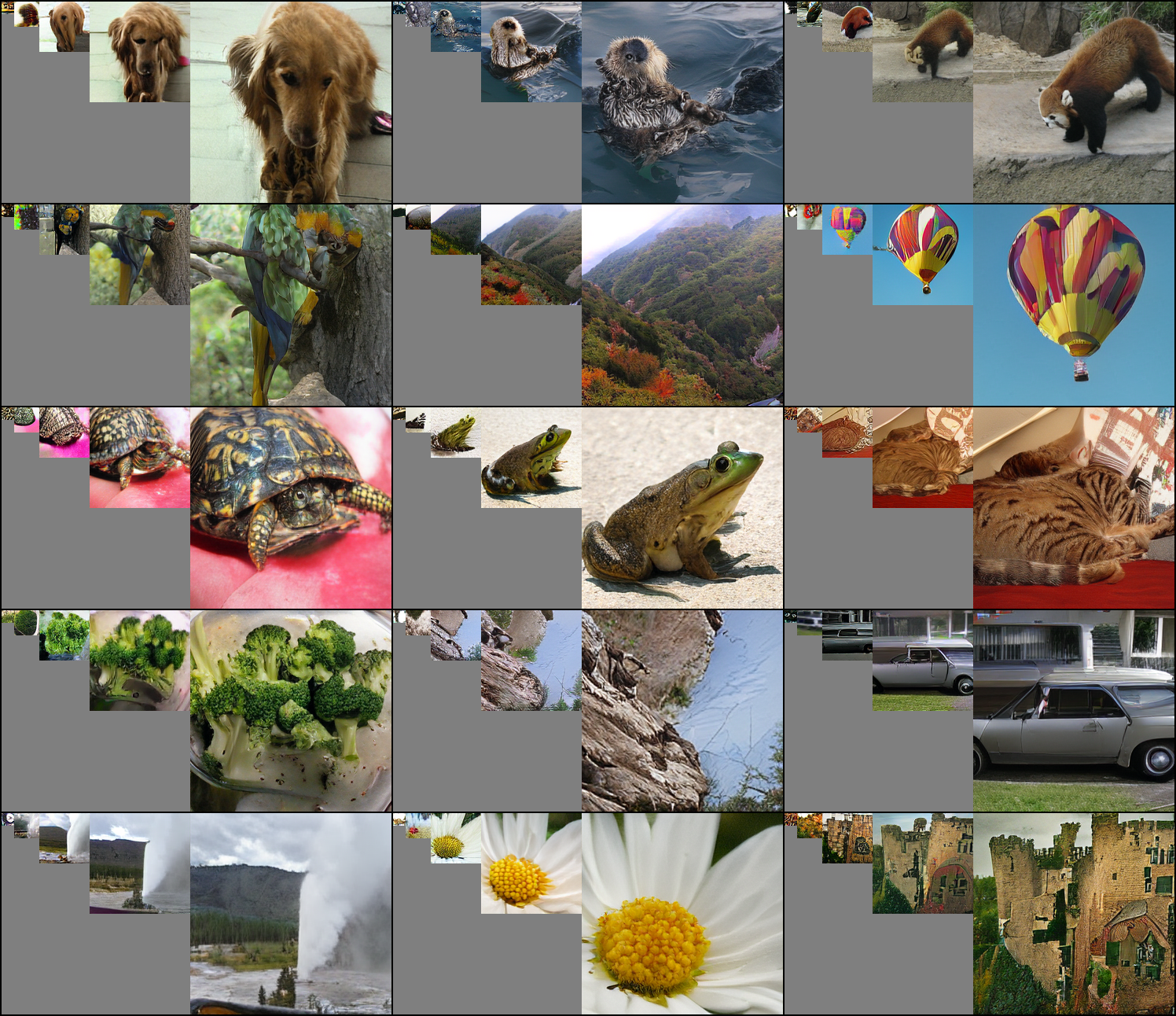1176x1016 pixels.
Task: Click the largest hot air balloon image
Action: [1074, 305]
